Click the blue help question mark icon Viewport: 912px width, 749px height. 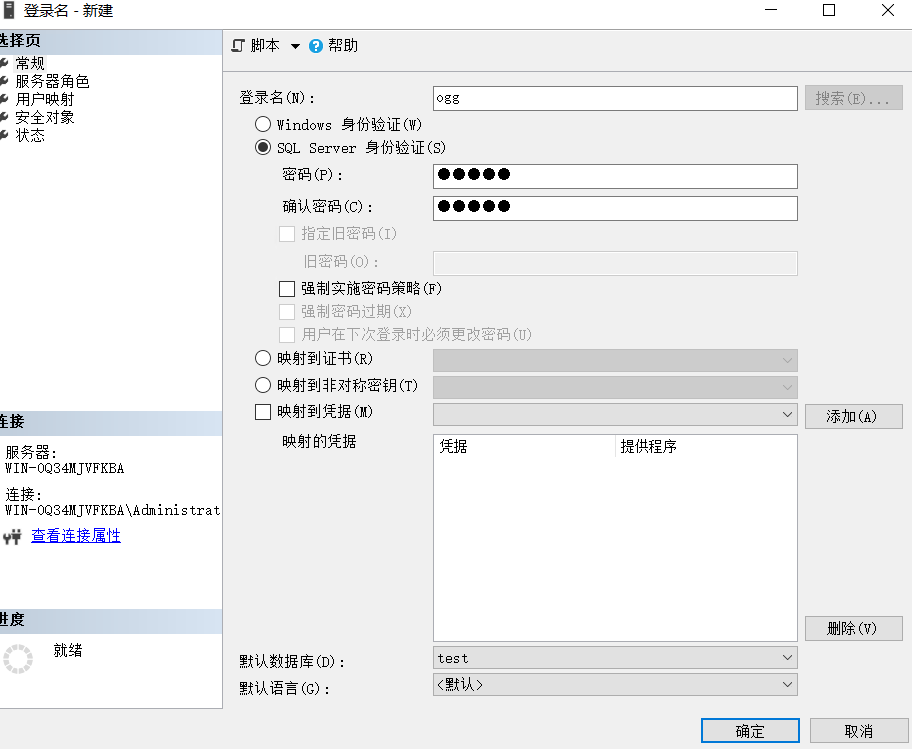(316, 46)
